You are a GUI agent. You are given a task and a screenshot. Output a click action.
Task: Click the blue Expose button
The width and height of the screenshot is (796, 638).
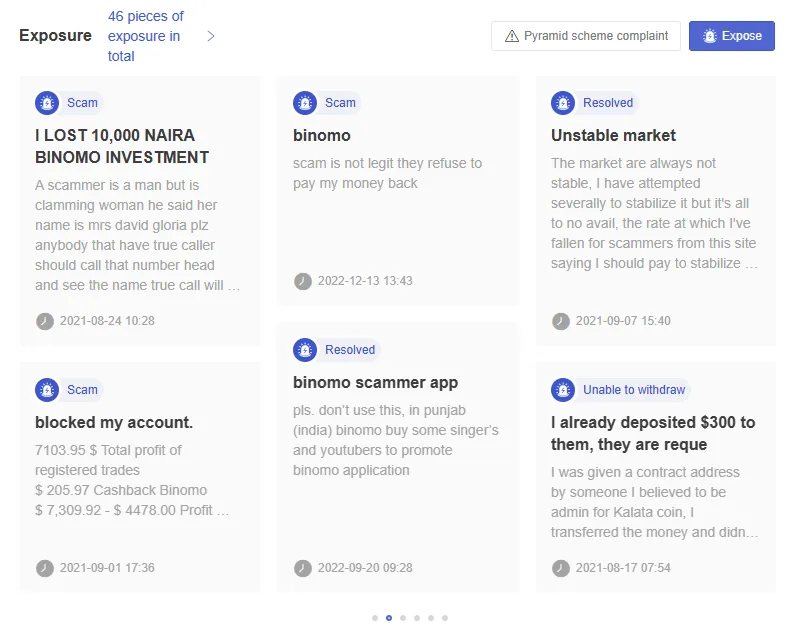point(732,36)
